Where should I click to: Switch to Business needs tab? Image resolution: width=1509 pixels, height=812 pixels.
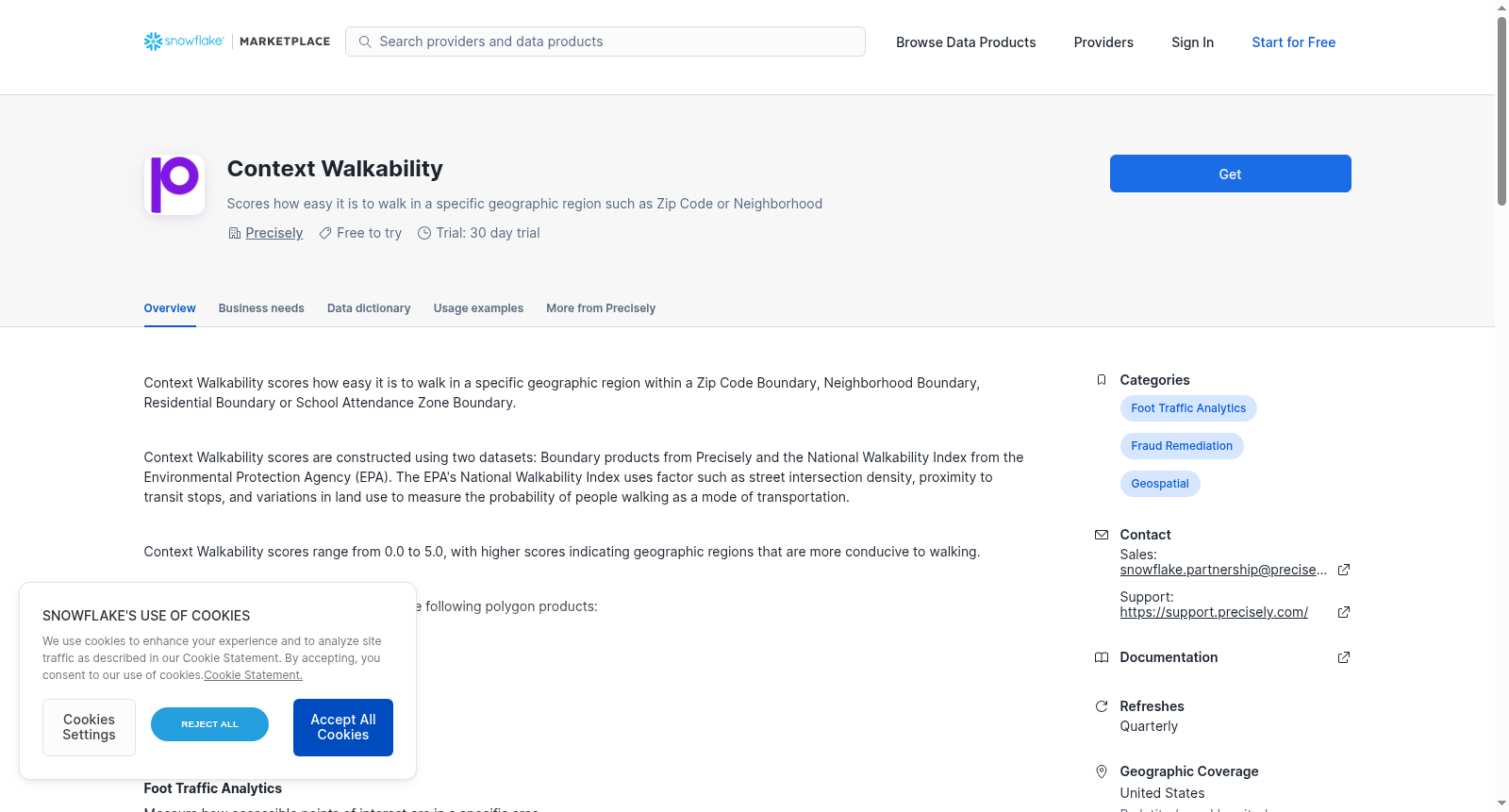(261, 308)
